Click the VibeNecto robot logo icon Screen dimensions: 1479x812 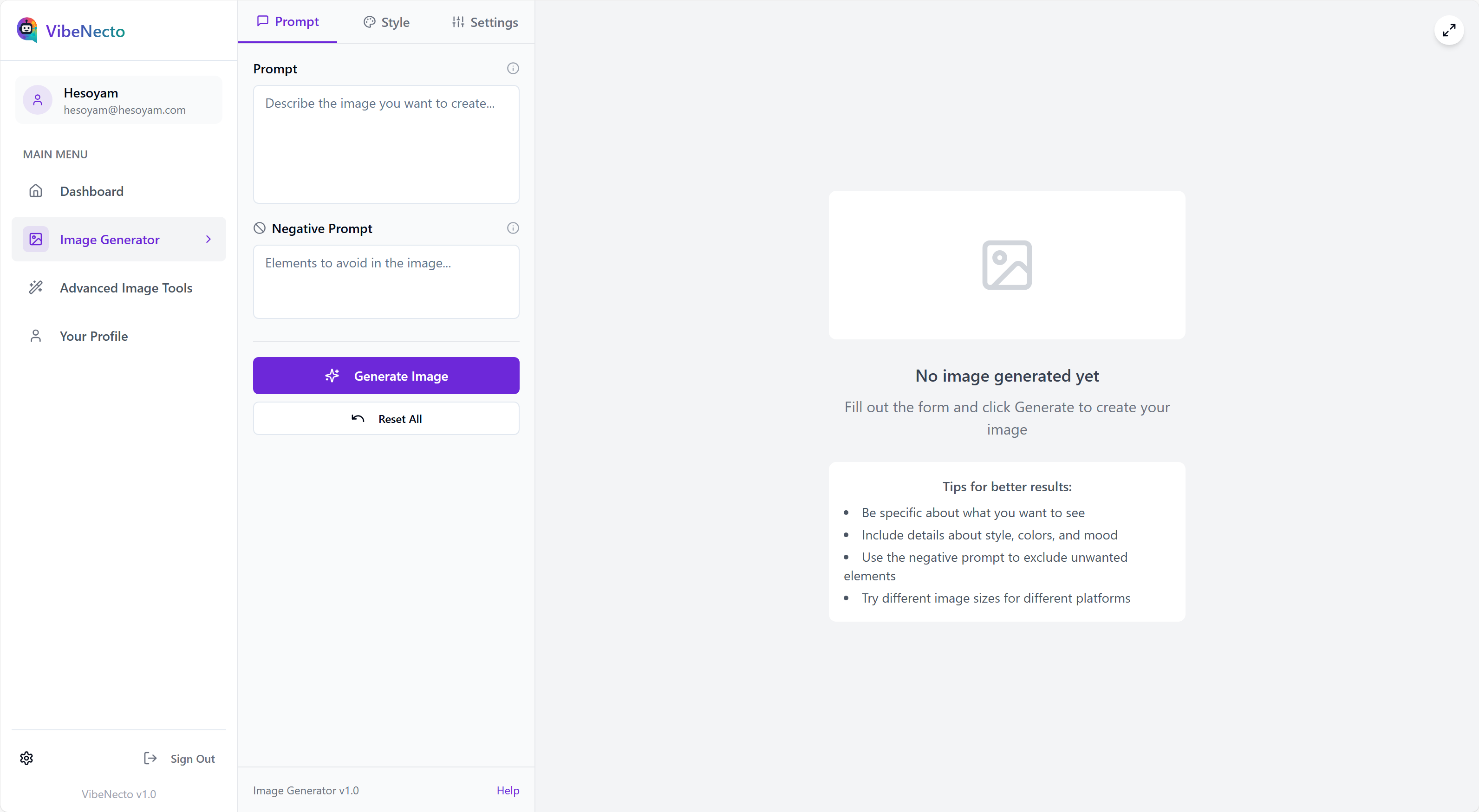click(x=27, y=30)
